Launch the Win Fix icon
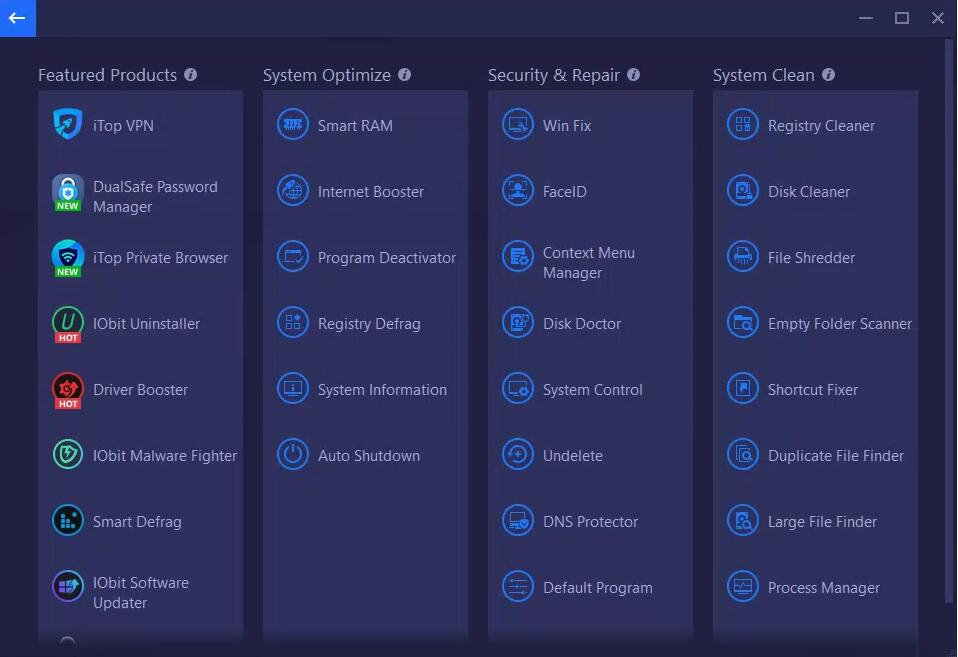Screen dimensions: 958x657 518,125
